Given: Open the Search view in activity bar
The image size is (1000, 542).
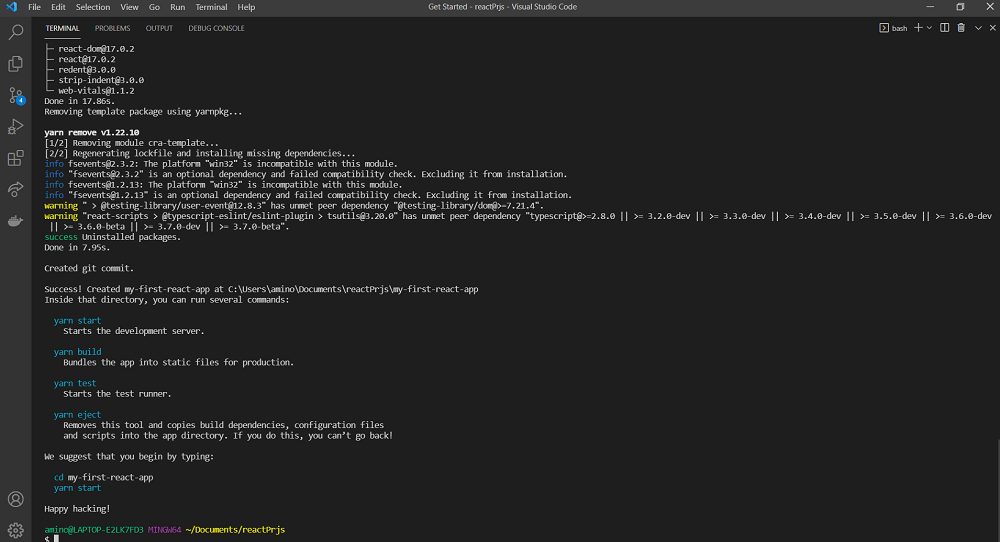Looking at the screenshot, I should (15, 32).
